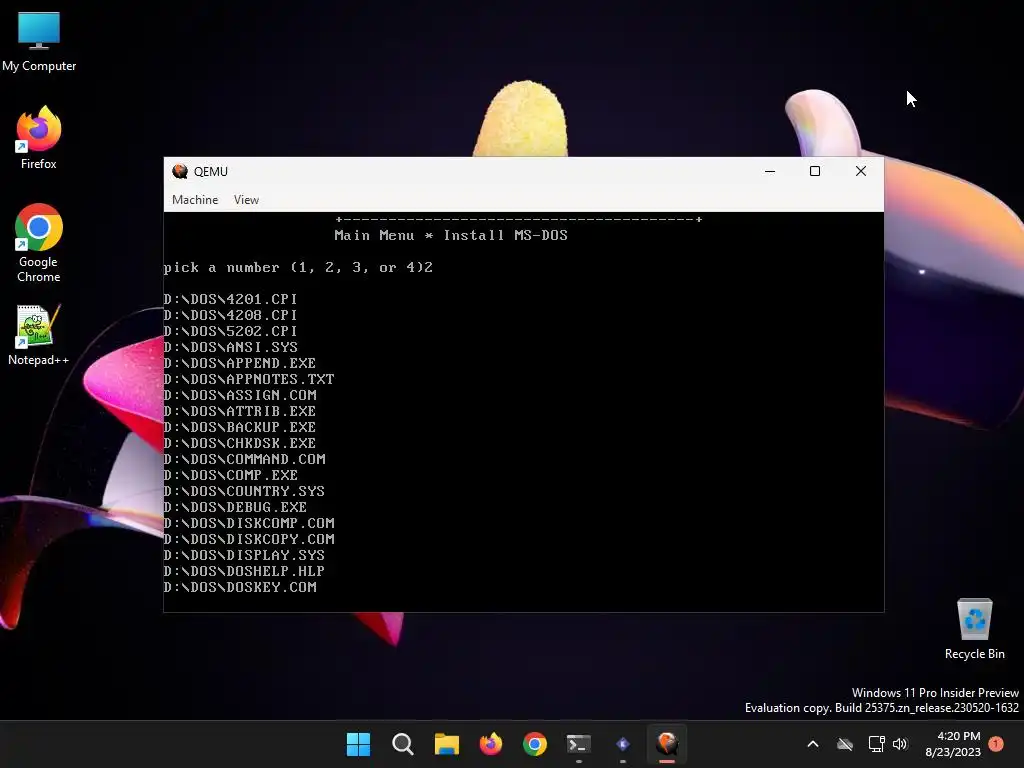Viewport: 1024px width, 768px height.
Task: Click the OneDrive cloud tray icon
Action: [x=845, y=744]
